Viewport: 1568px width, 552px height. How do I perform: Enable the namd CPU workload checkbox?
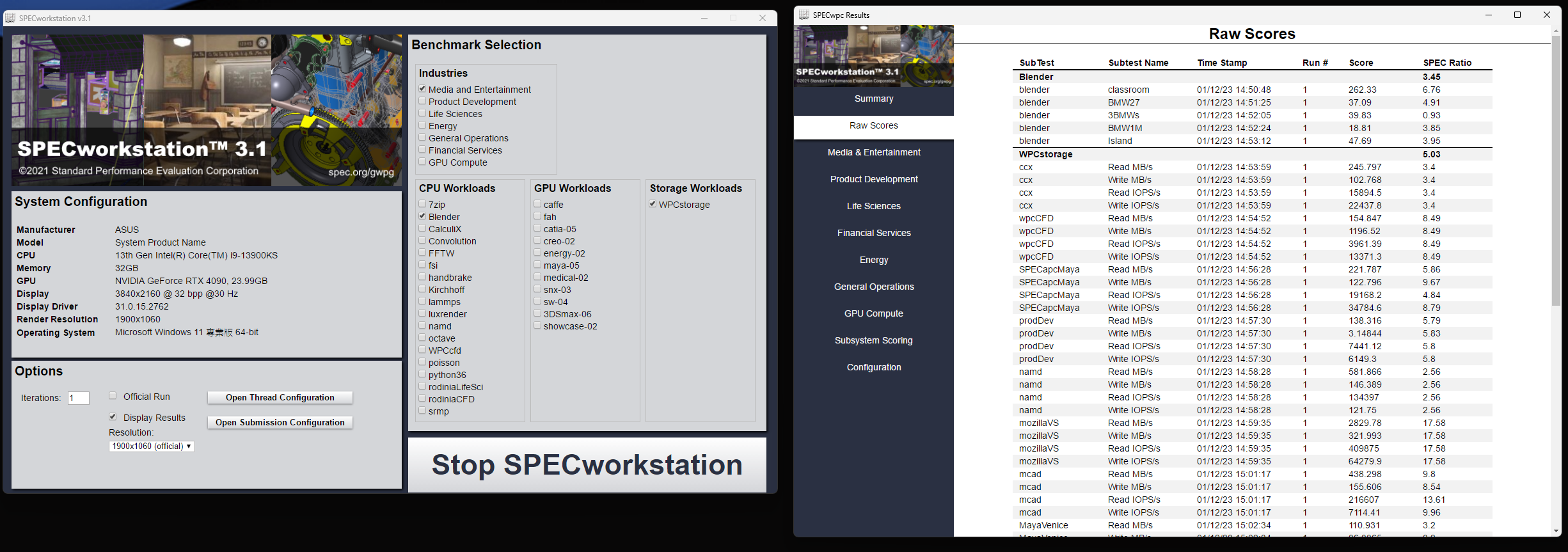click(422, 326)
